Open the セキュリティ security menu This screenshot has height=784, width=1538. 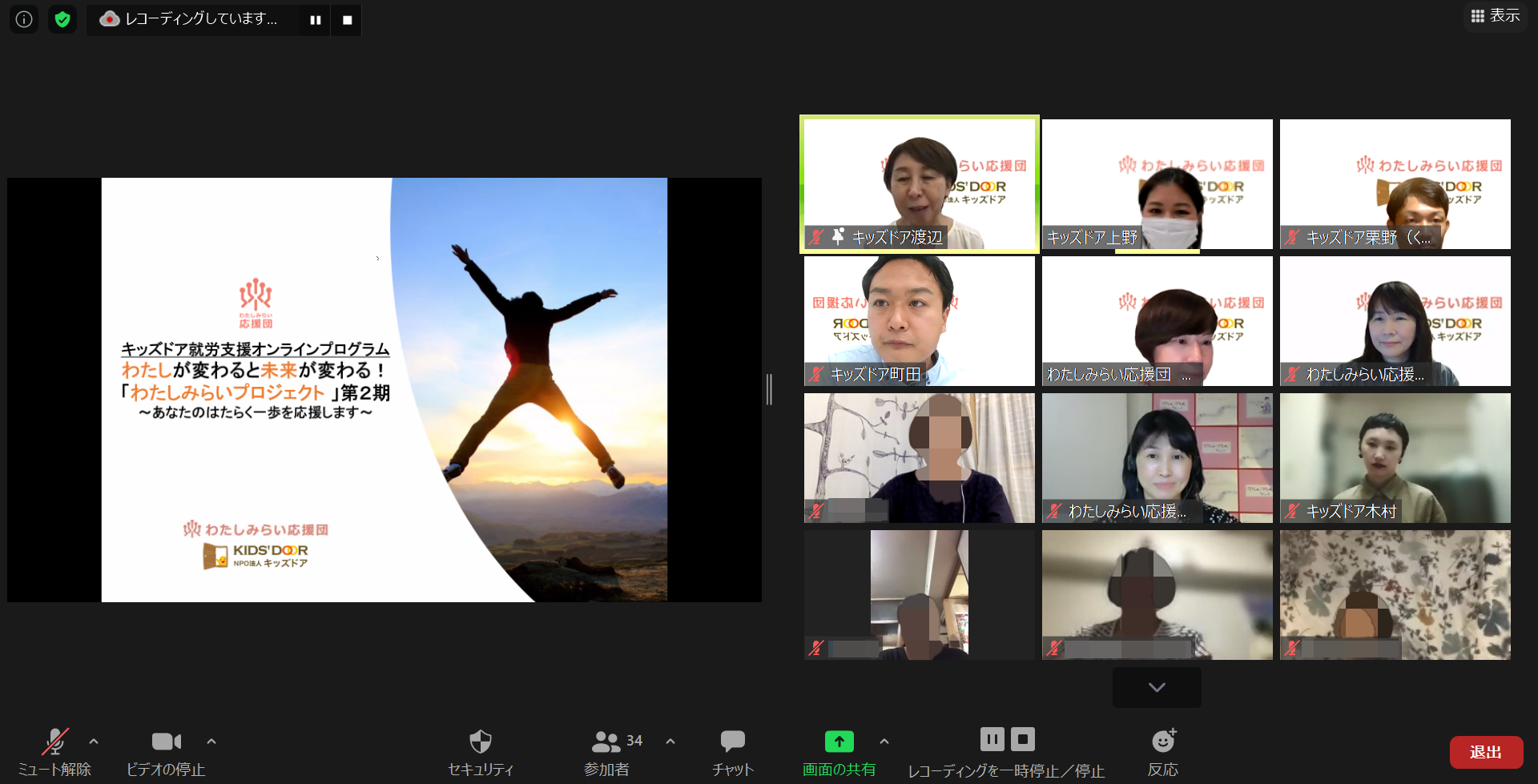(x=481, y=753)
